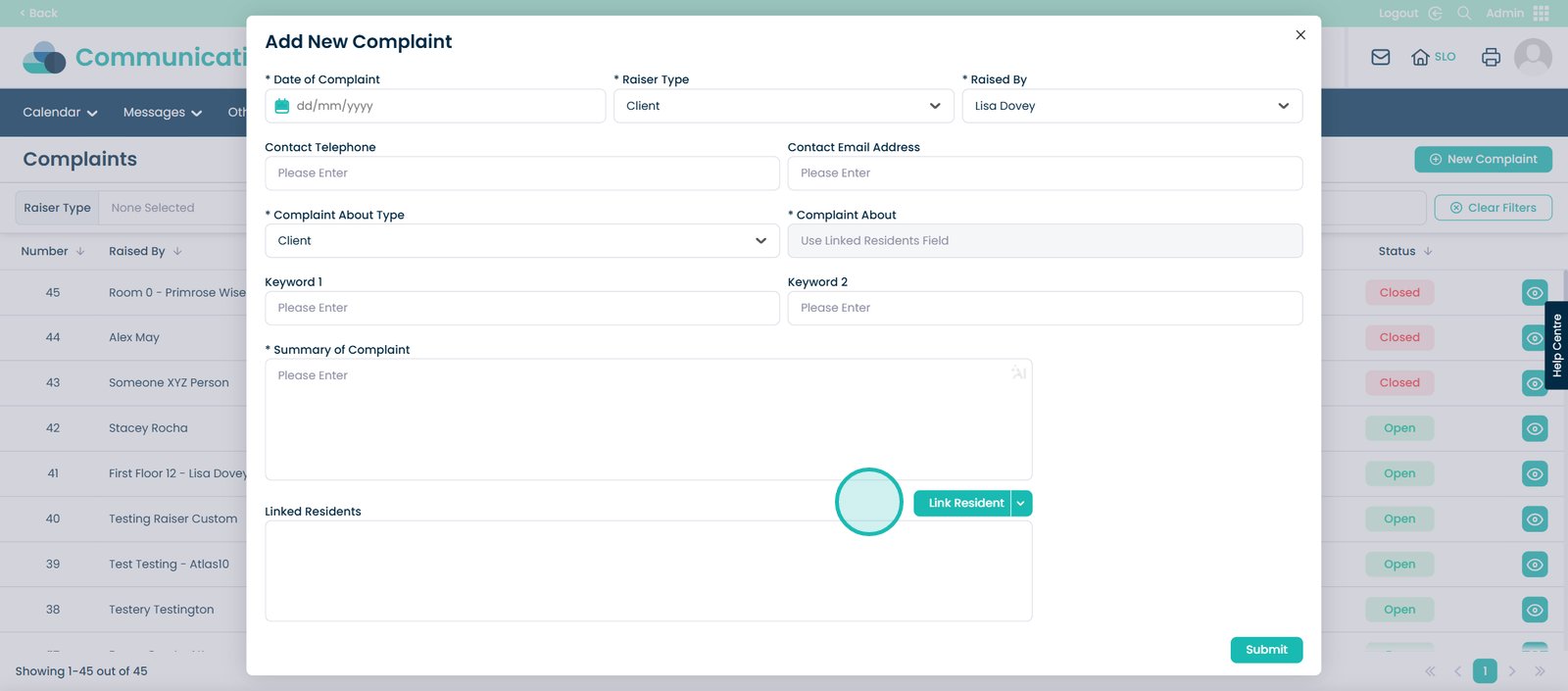Open the Calendar menu

[x=60, y=113]
